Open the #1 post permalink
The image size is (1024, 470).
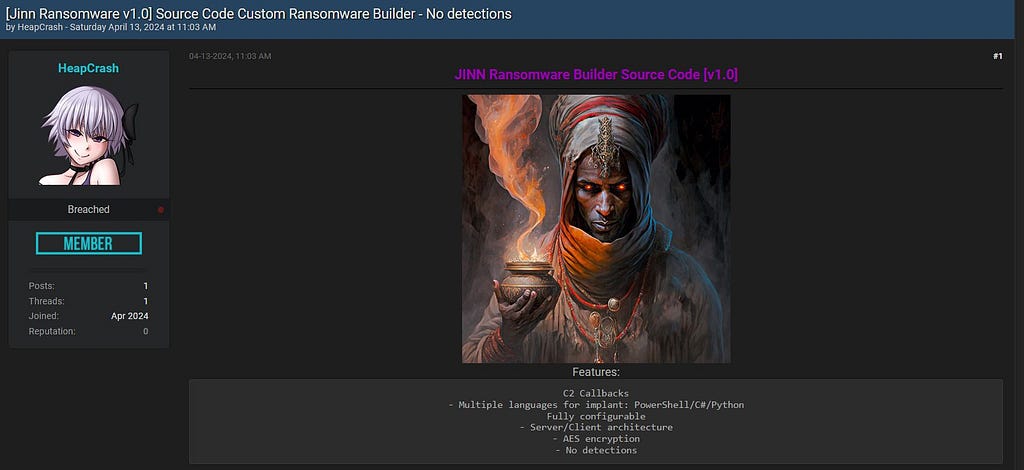pos(997,56)
